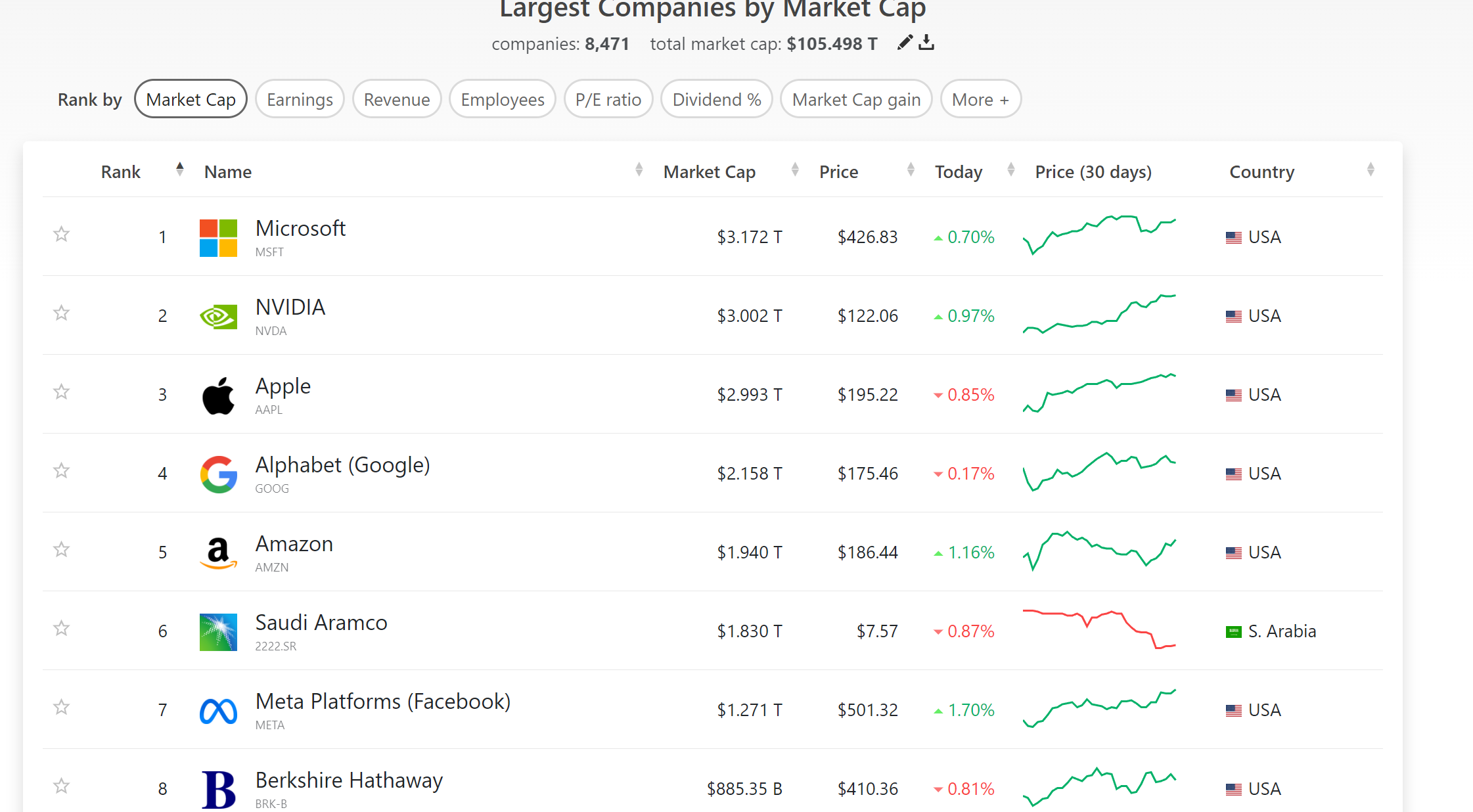The image size is (1473, 812).
Task: Click Berkshire Hathaway's $885.35 B market cap
Action: 744,789
